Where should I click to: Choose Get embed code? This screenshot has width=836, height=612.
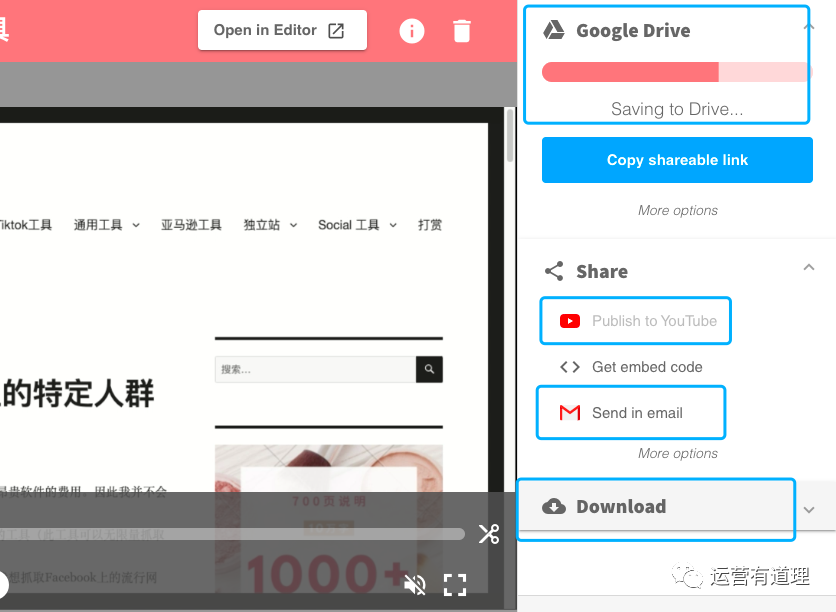point(631,367)
